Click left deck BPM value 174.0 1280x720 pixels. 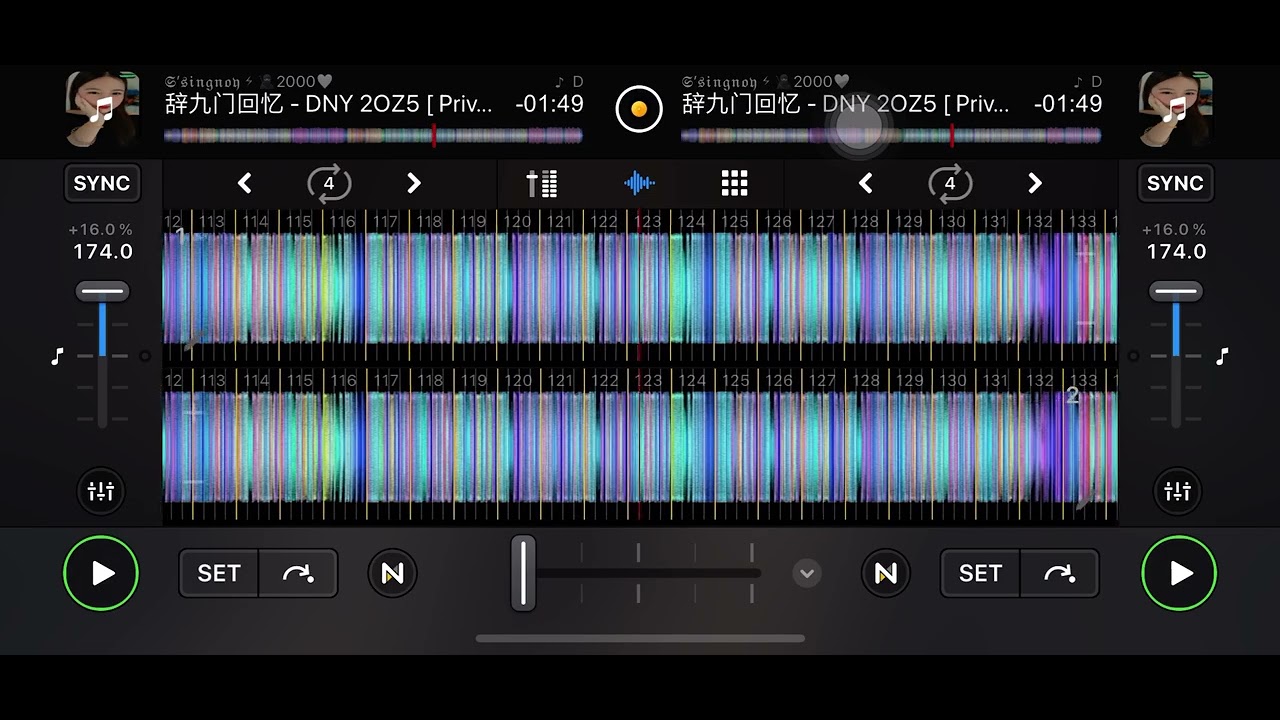(x=103, y=252)
